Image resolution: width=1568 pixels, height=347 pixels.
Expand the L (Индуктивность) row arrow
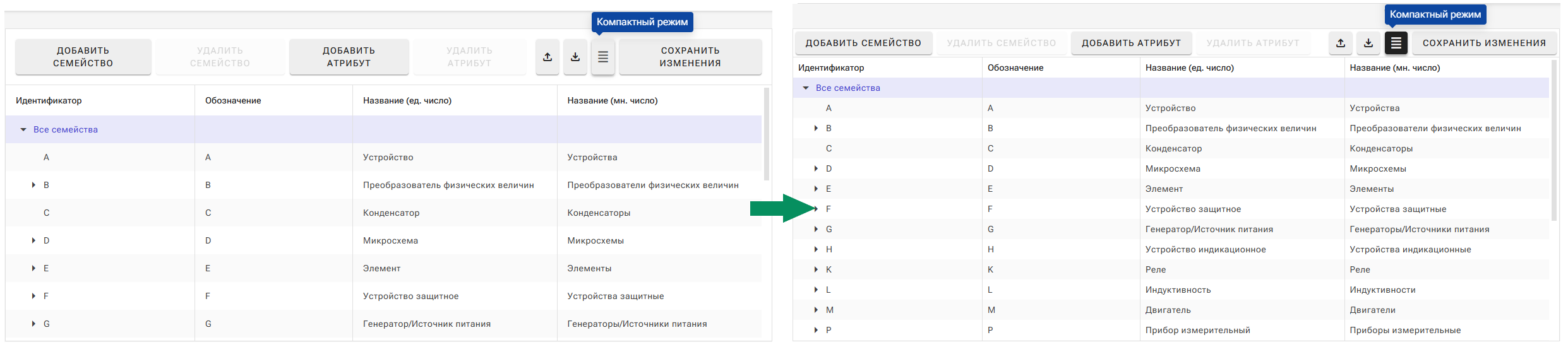pyautogui.click(x=816, y=290)
